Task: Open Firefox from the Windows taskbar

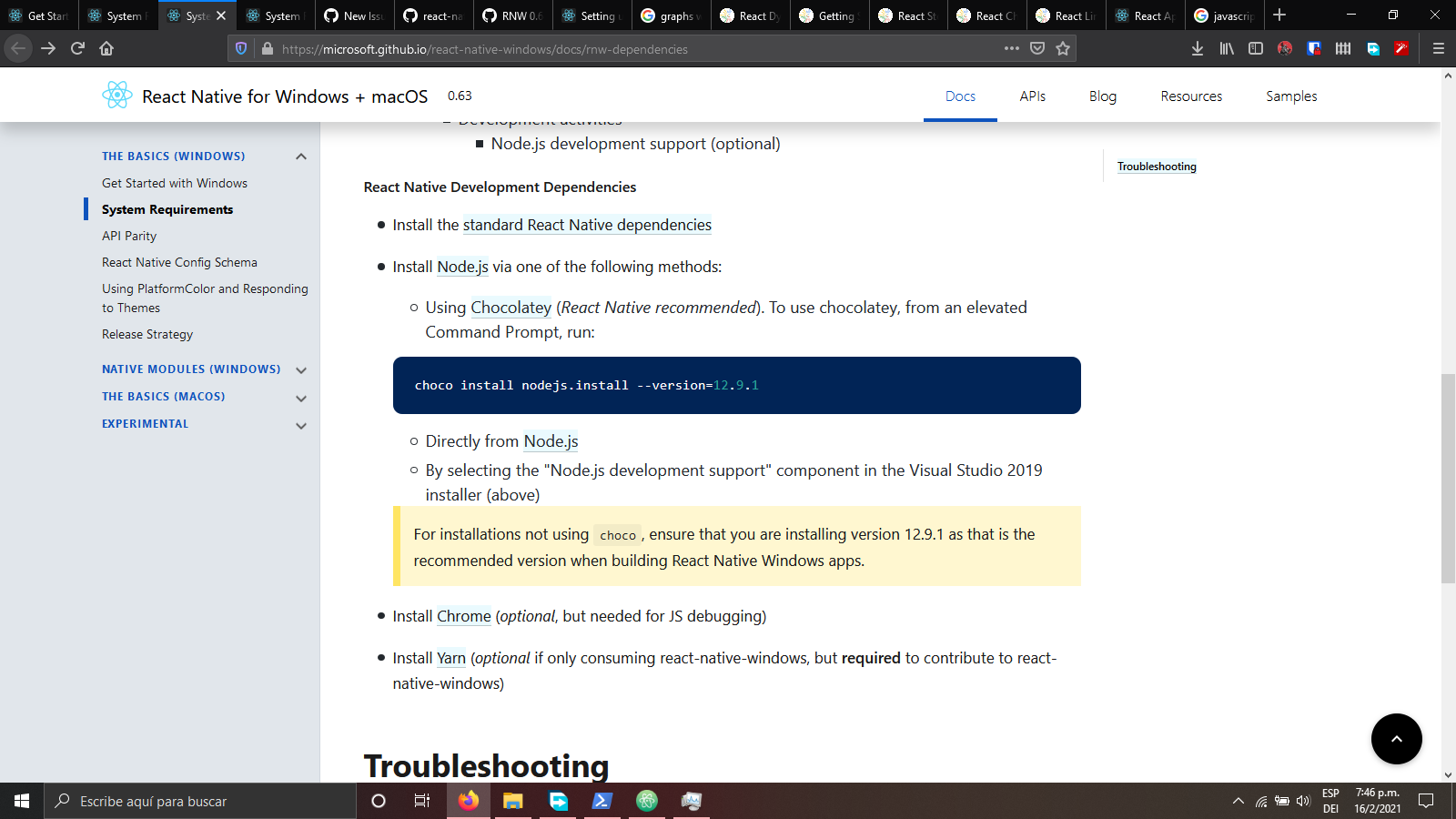Action: point(469,801)
